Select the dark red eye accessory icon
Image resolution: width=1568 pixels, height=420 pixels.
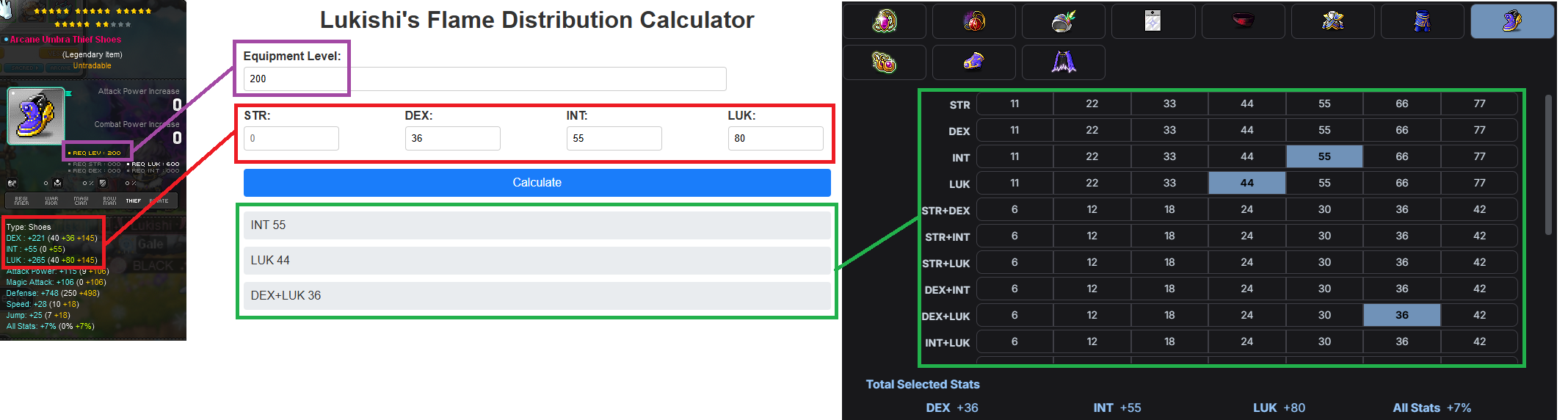click(x=1243, y=21)
